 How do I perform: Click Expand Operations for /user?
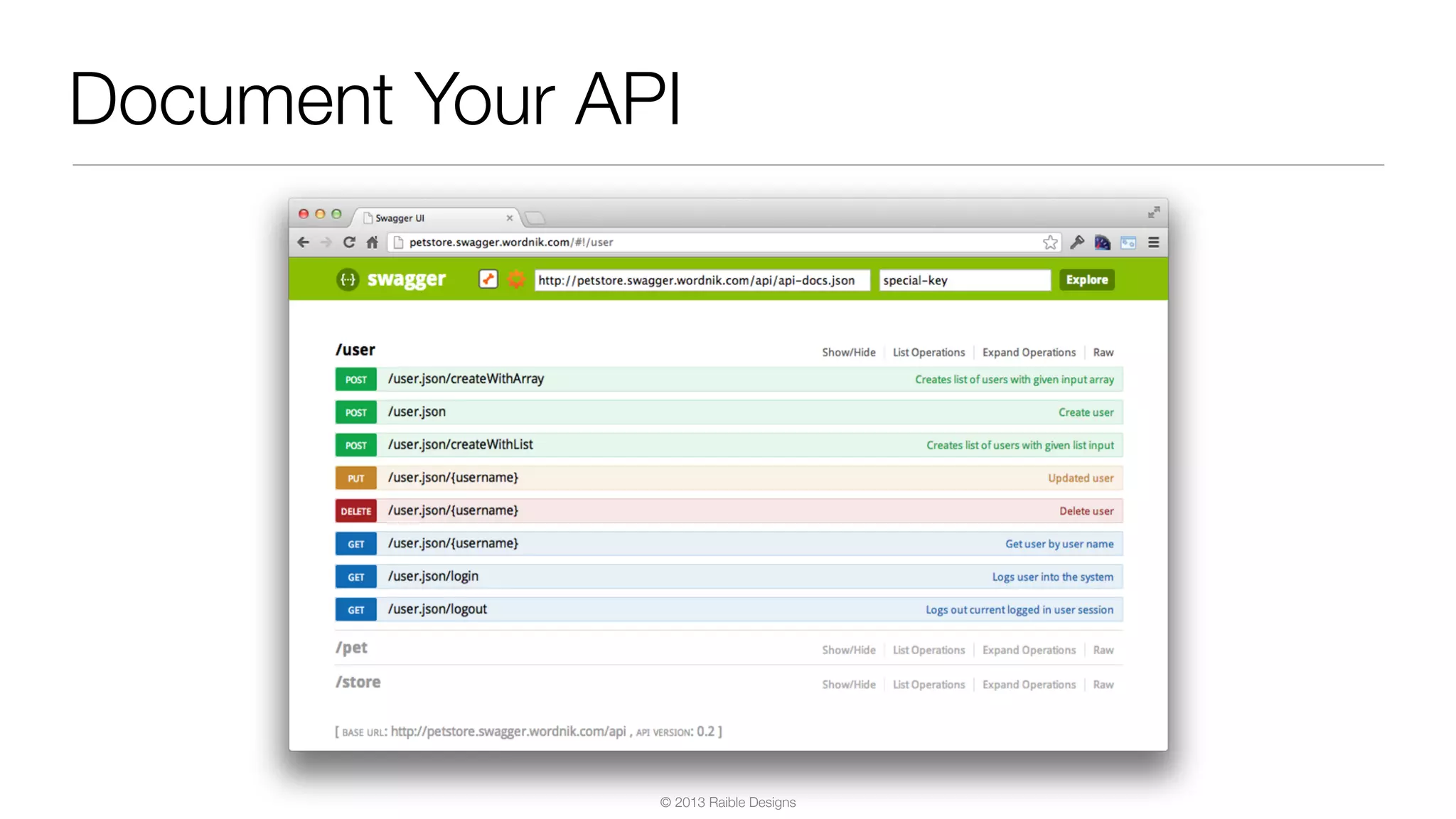click(x=1029, y=353)
